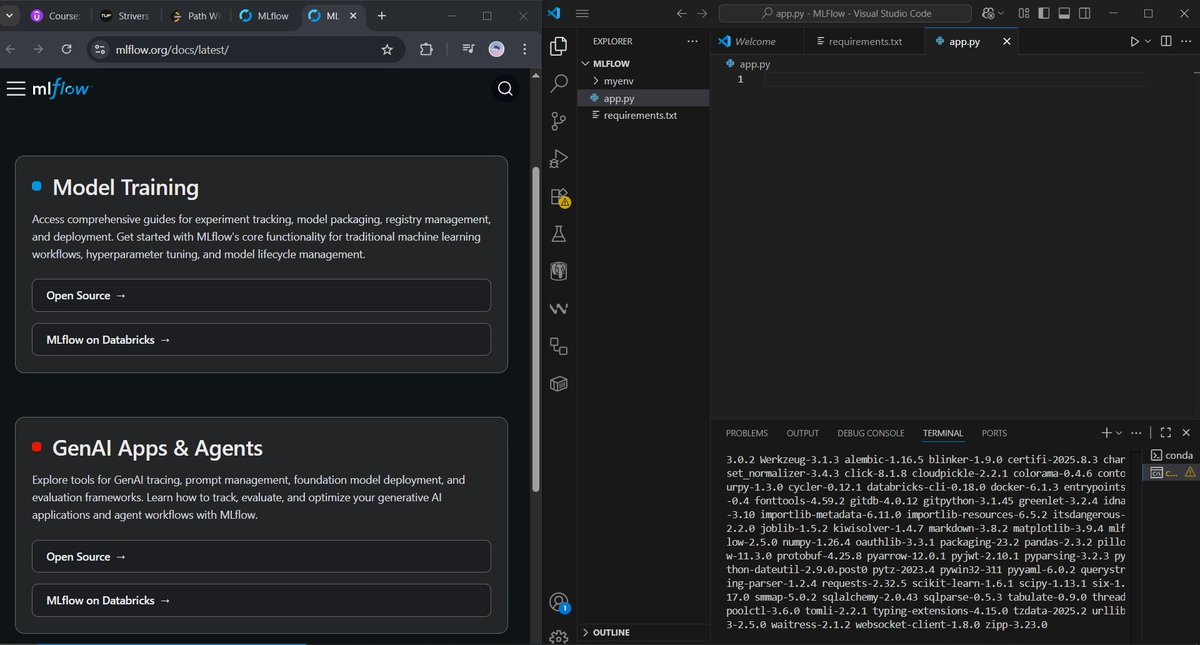This screenshot has height=645, width=1200.
Task: Bookmark this page with the star icon
Action: (x=387, y=49)
